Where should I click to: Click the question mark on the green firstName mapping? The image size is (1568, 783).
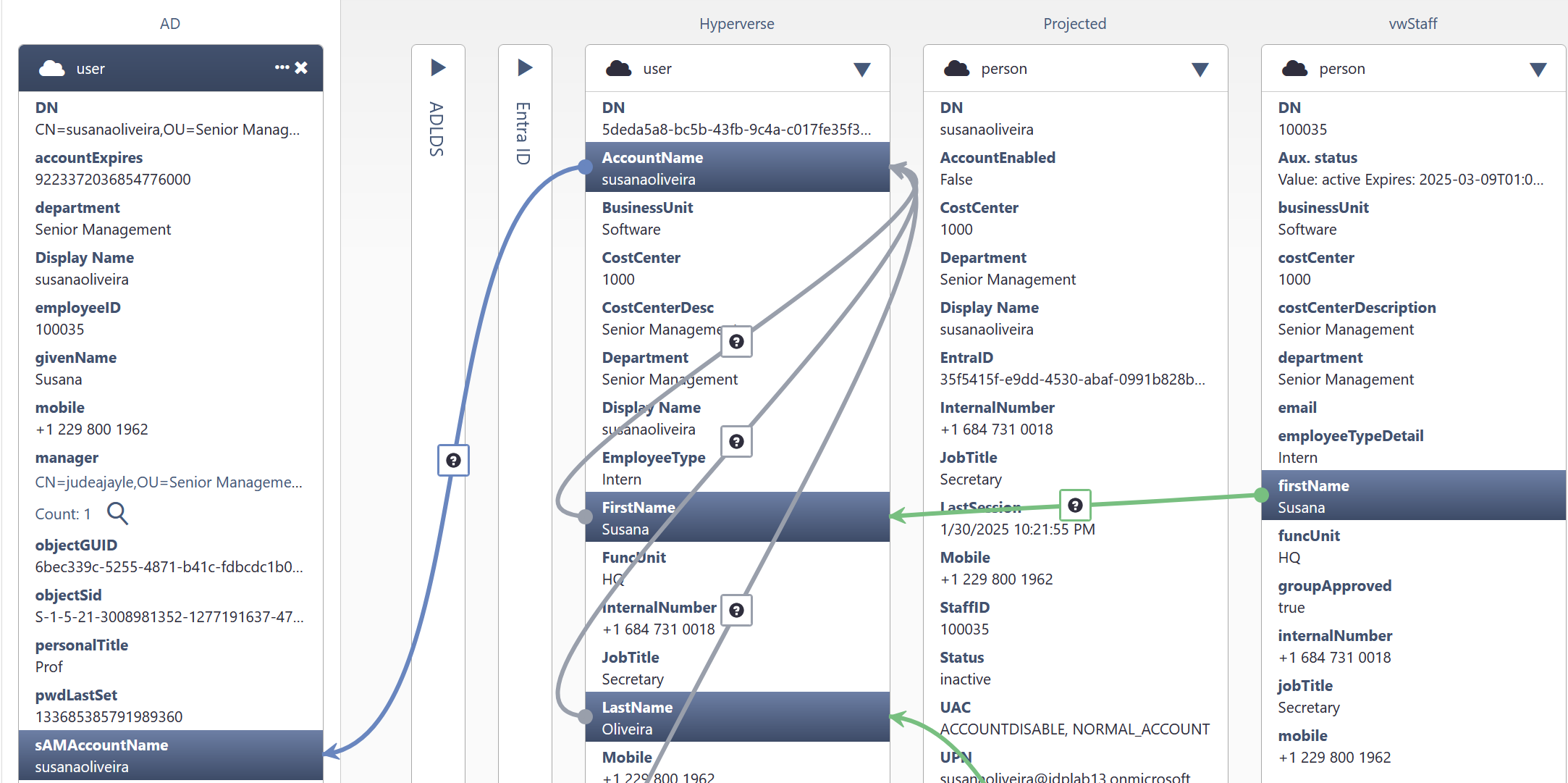[x=1074, y=505]
